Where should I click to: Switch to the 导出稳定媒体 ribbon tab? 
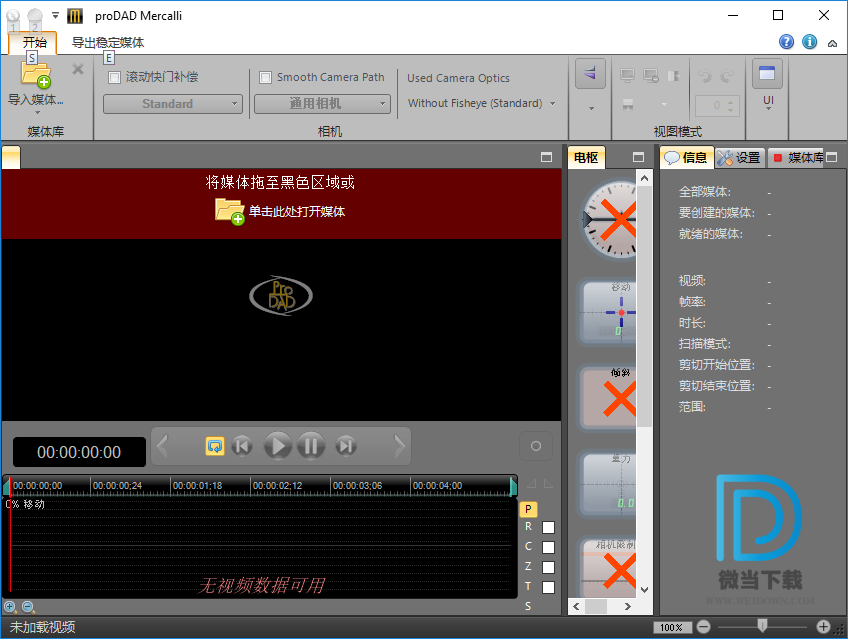(x=108, y=43)
